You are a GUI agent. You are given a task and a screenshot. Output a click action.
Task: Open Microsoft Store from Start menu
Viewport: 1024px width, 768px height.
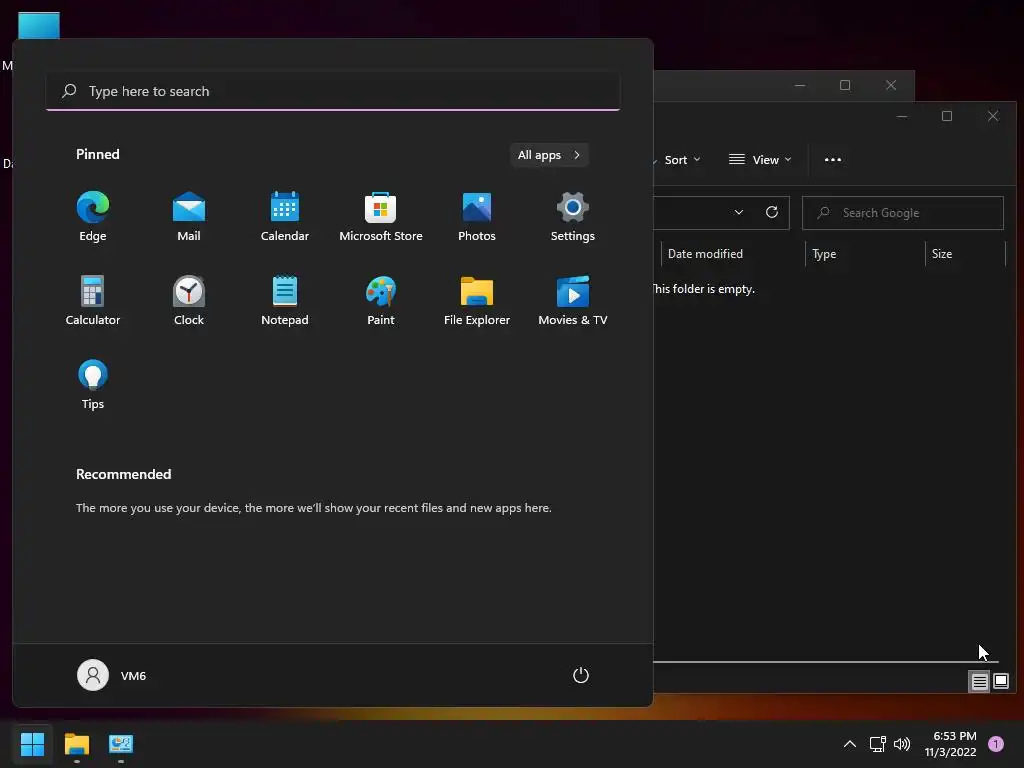381,216
